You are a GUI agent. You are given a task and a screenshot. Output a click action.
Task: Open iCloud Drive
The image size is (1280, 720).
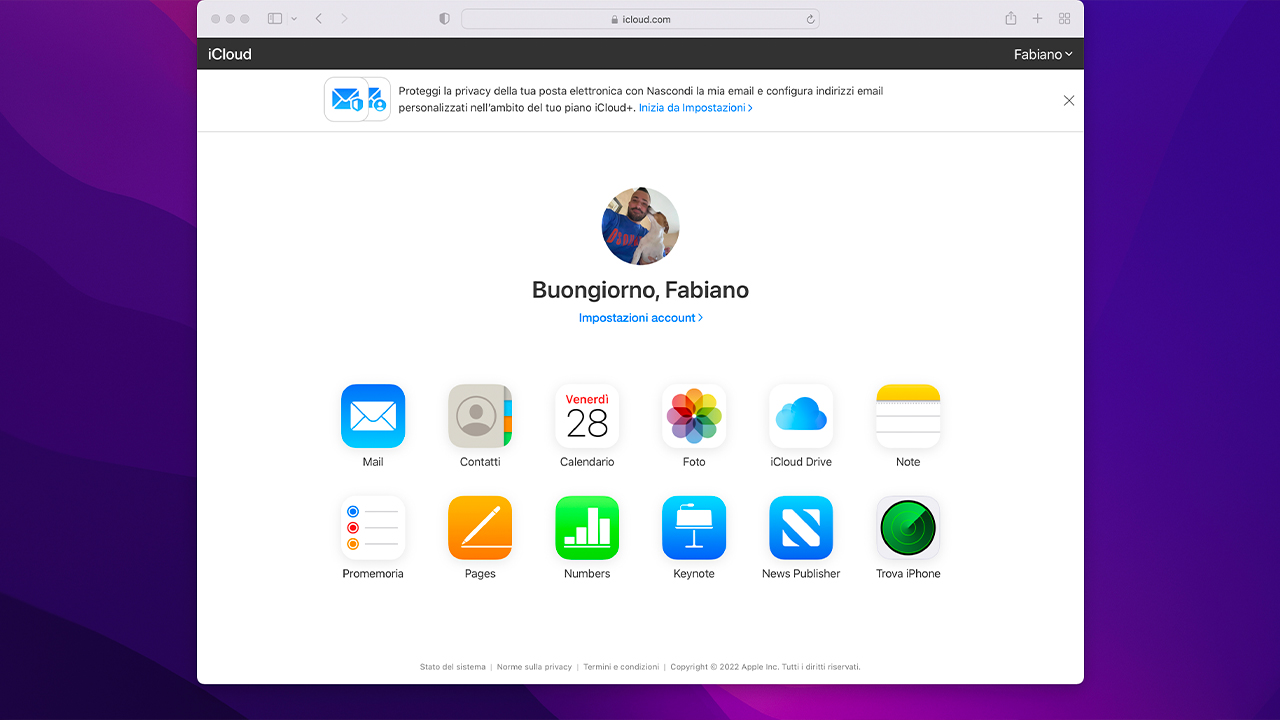coord(801,416)
